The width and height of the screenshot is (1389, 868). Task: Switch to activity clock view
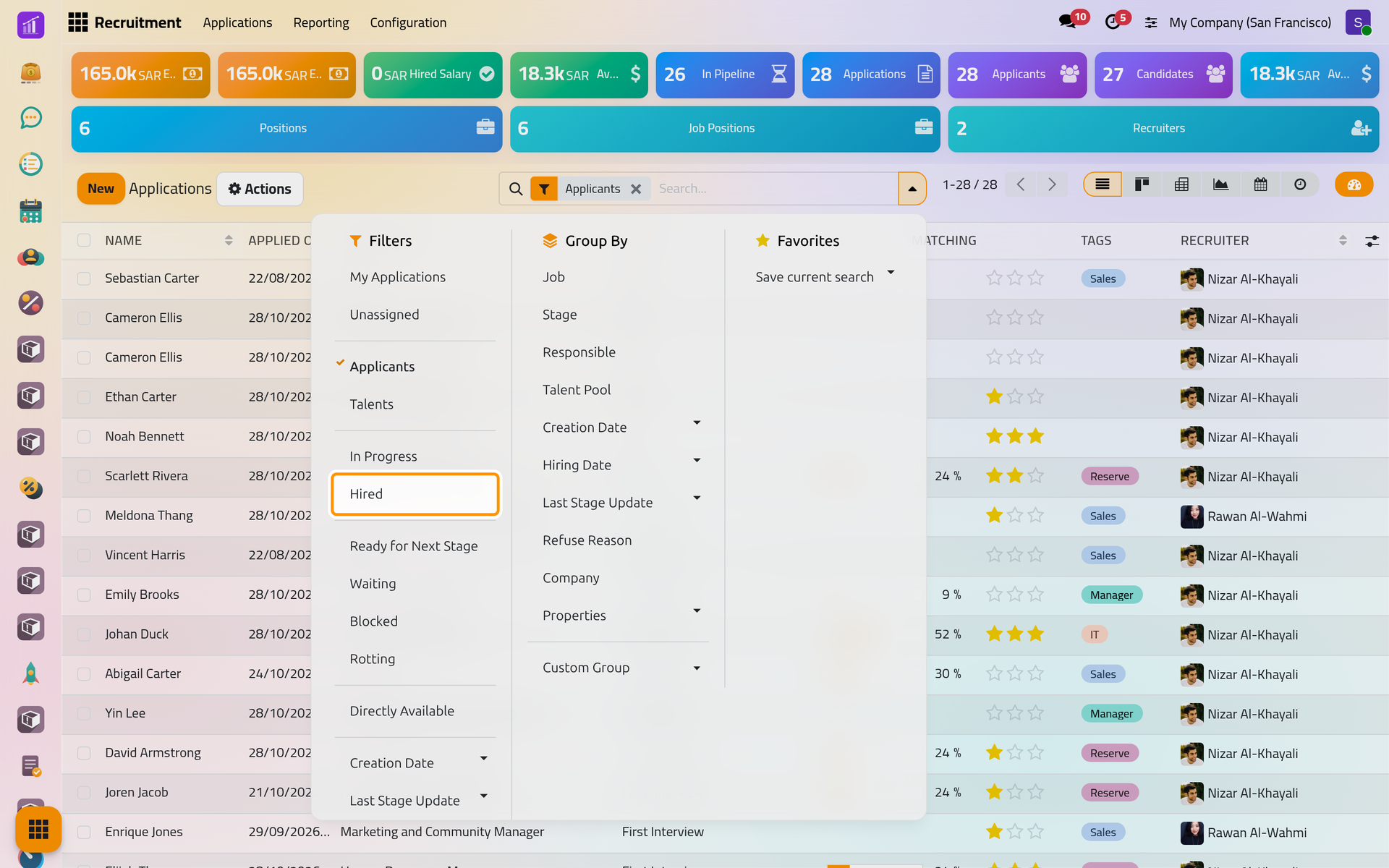[x=1300, y=184]
